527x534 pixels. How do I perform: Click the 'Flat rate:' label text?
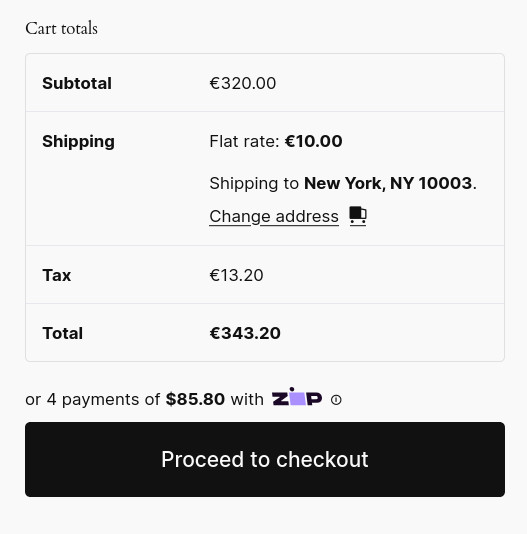coord(244,141)
